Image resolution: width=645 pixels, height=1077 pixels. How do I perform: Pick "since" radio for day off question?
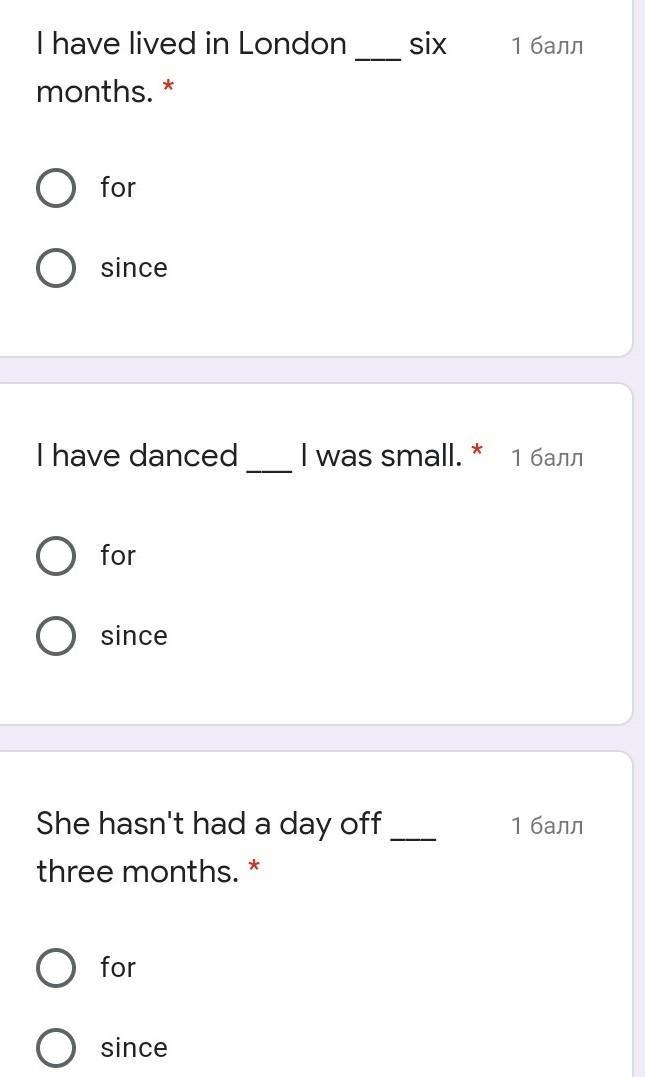click(x=56, y=1048)
